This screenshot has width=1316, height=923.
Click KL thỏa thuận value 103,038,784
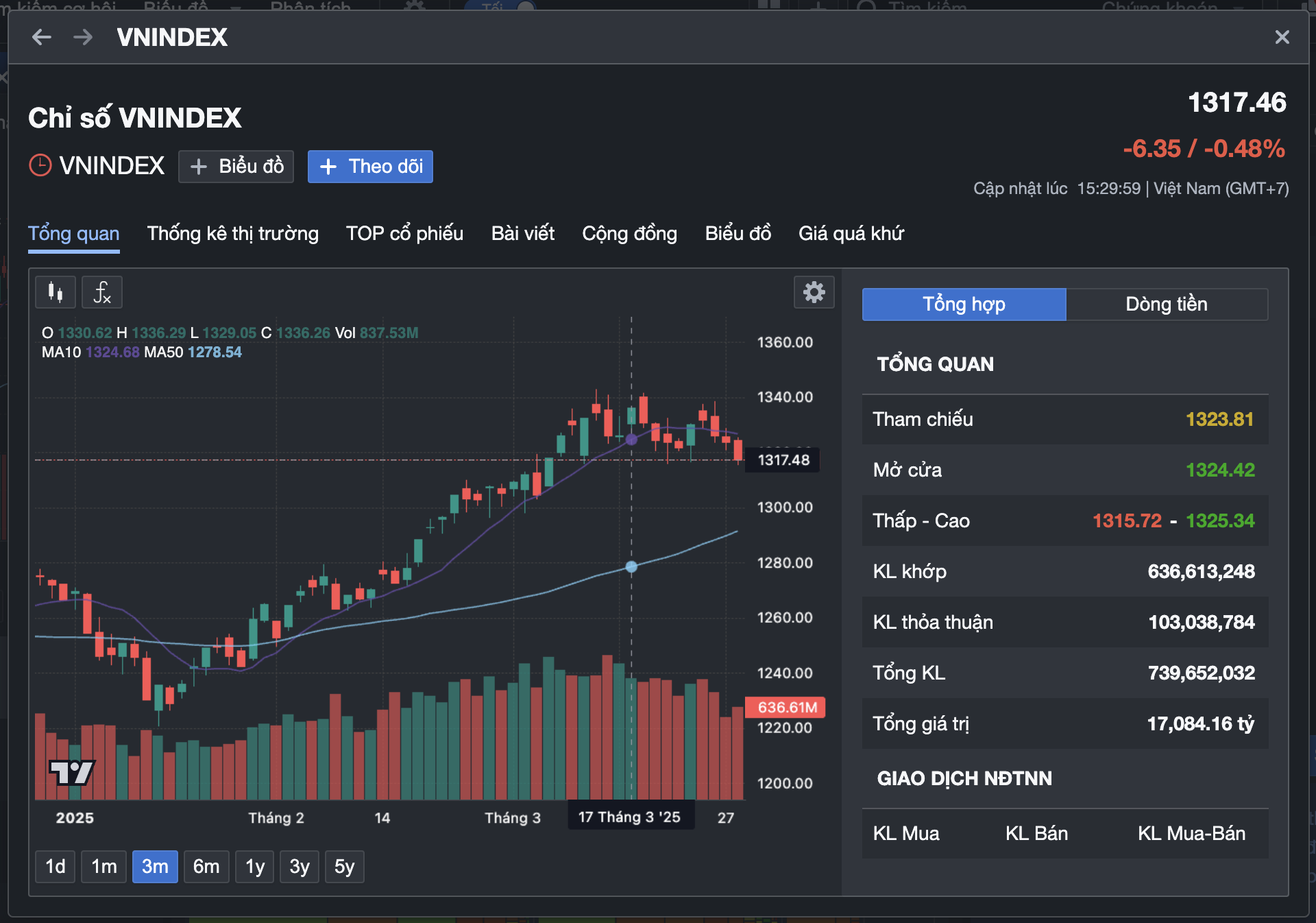(x=1202, y=623)
